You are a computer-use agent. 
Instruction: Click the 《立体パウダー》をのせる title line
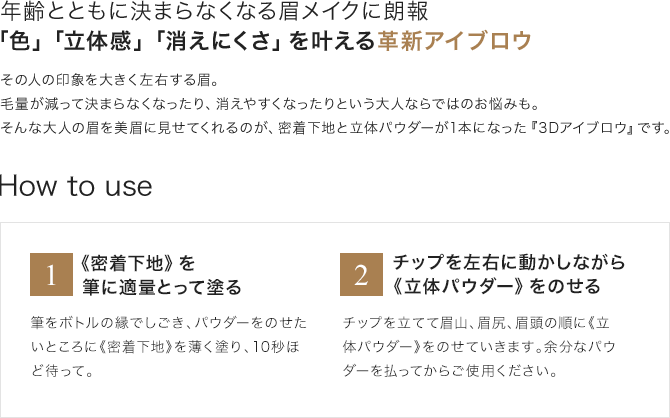(496, 286)
